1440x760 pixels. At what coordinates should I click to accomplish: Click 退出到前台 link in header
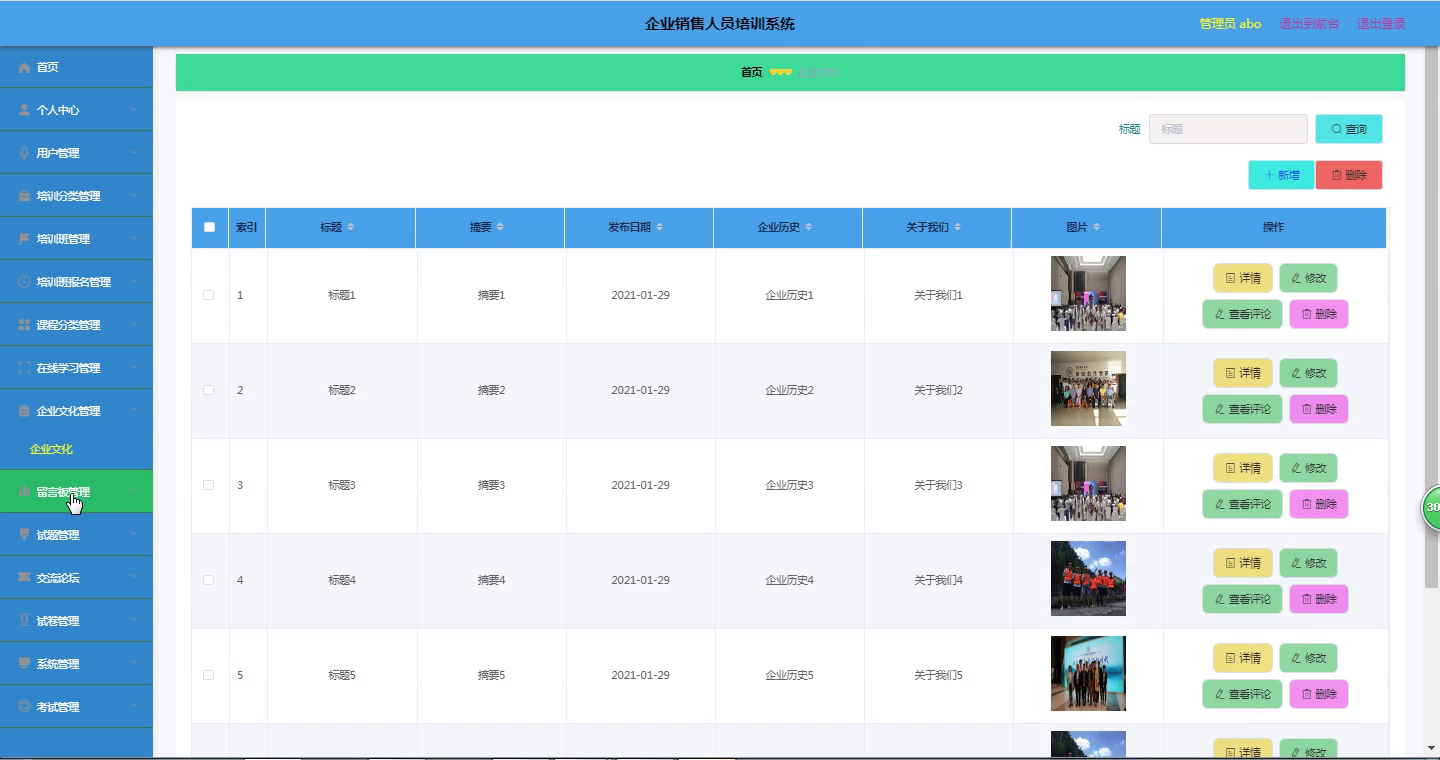1309,24
